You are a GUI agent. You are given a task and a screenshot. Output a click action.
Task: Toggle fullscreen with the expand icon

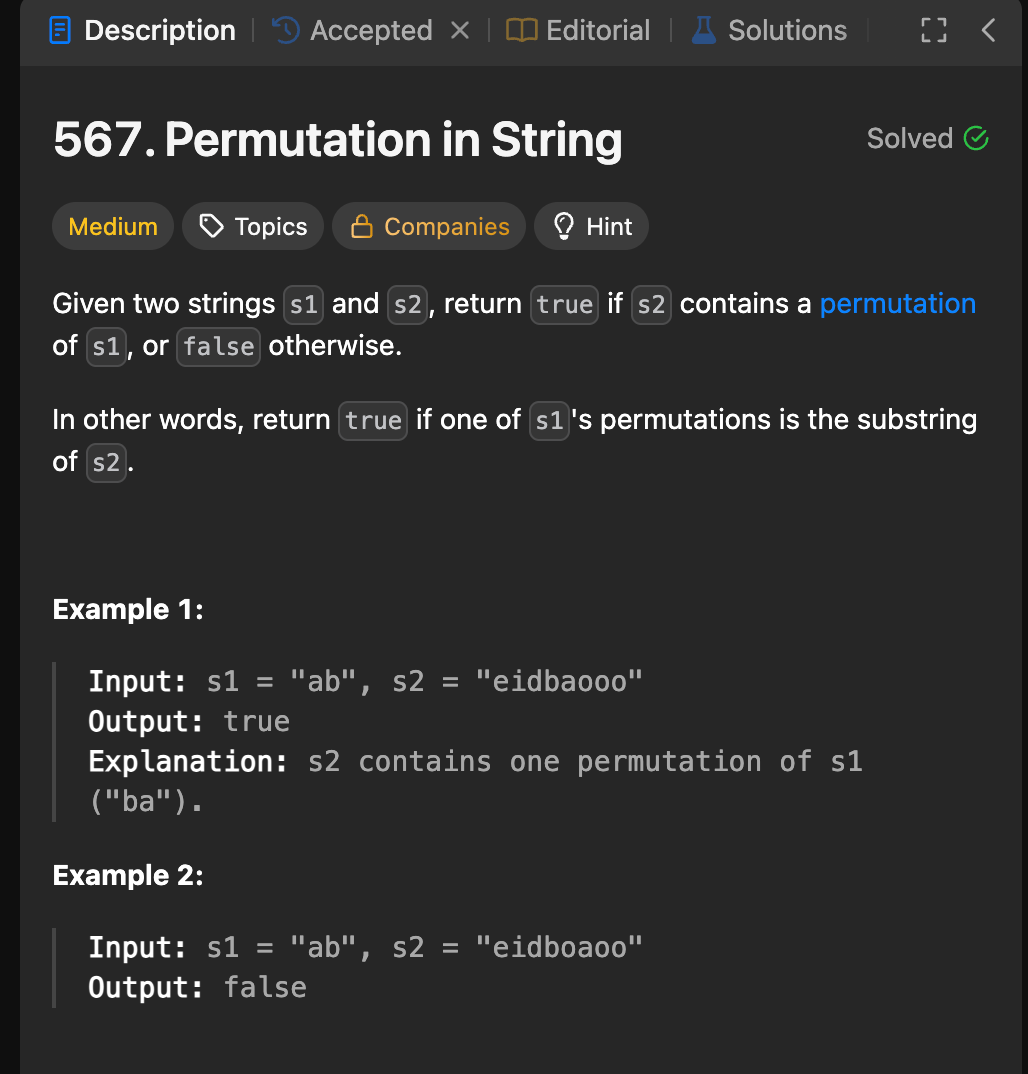point(933,31)
